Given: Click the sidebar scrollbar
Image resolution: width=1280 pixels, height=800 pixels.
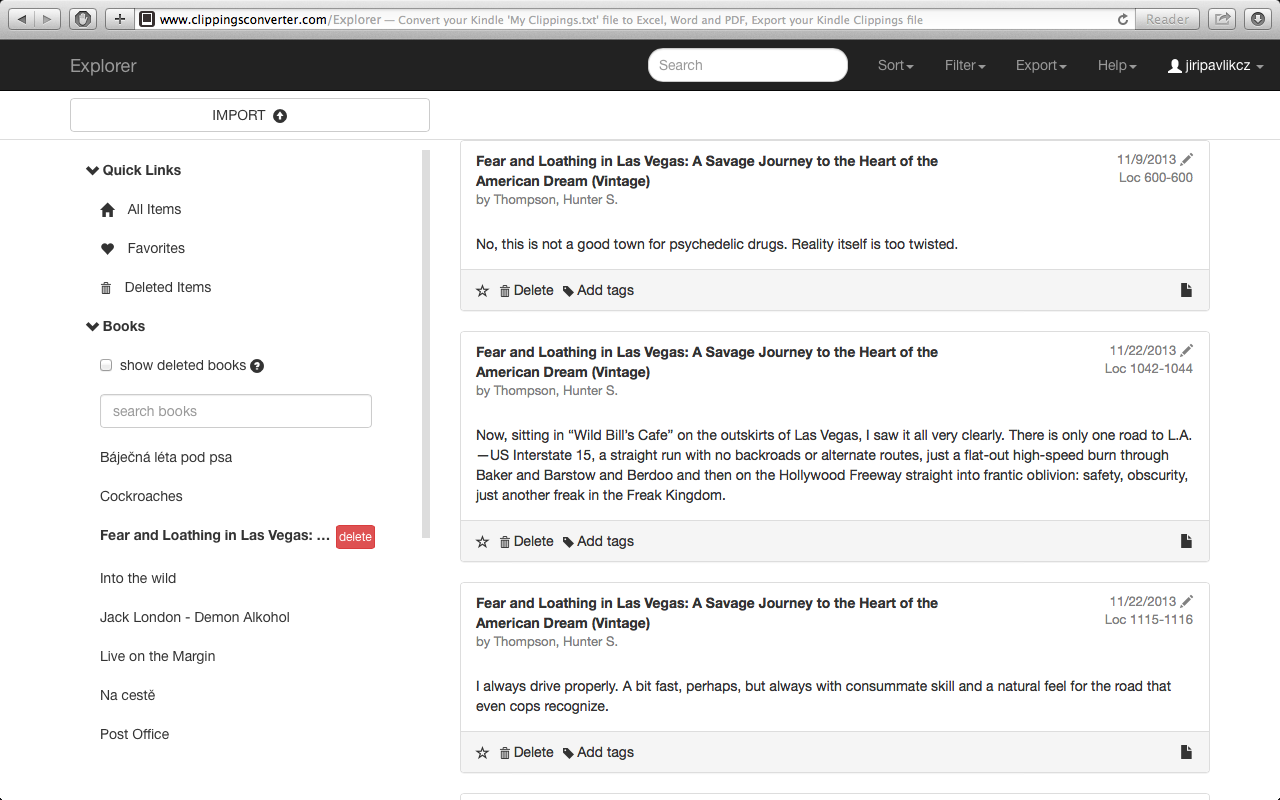Looking at the screenshot, I should point(426,344).
